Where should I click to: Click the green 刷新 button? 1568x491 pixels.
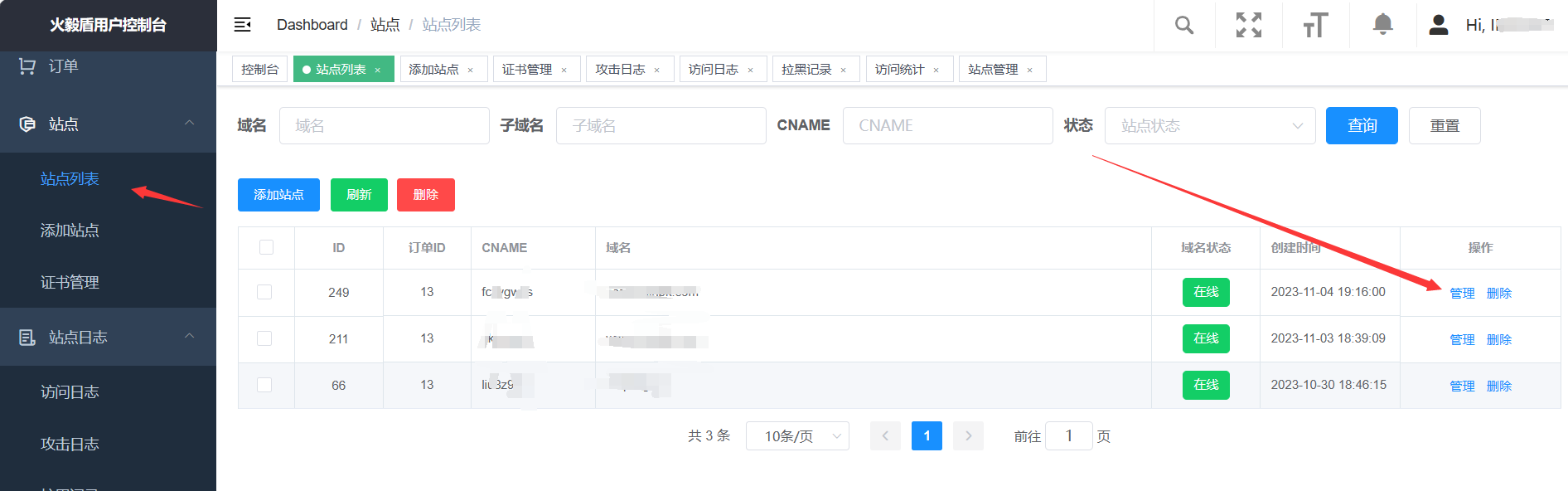coord(359,195)
